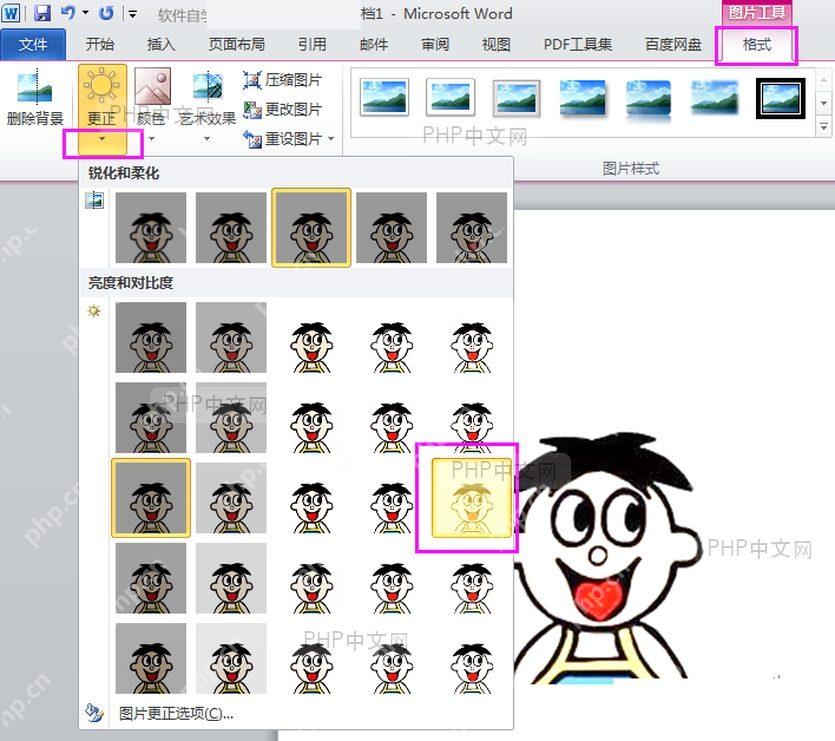Open the File (文件) tab
The width and height of the screenshot is (835, 741).
coord(33,45)
